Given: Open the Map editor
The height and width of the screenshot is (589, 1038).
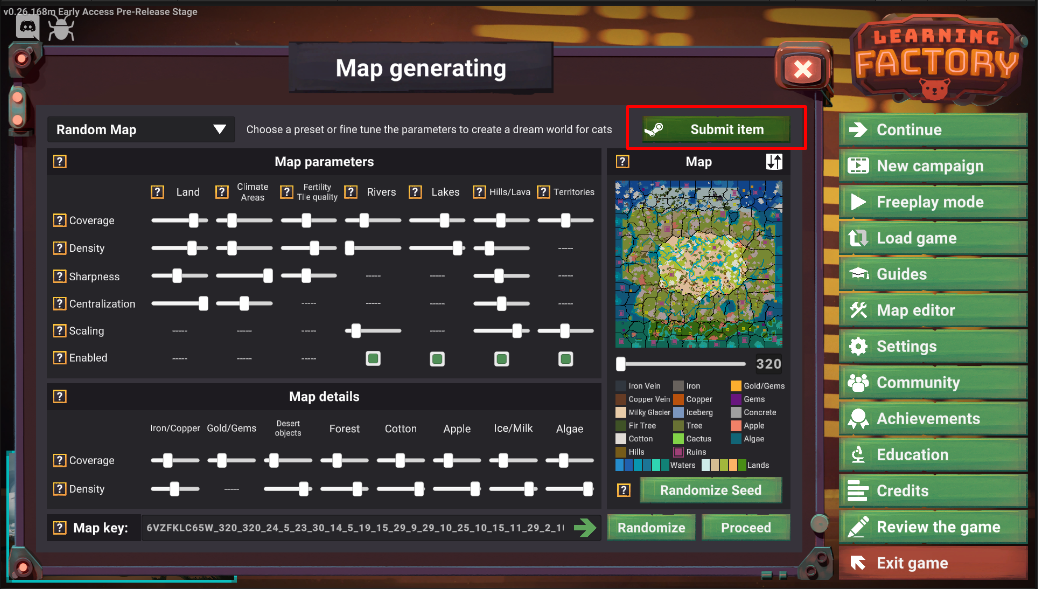Looking at the screenshot, I should tap(933, 310).
